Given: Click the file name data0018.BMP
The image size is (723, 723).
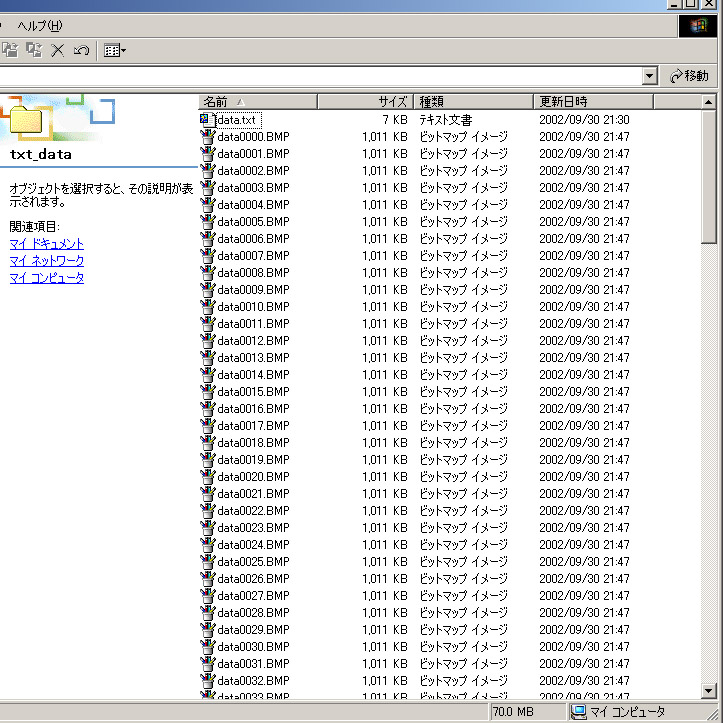Looking at the screenshot, I should 253,443.
